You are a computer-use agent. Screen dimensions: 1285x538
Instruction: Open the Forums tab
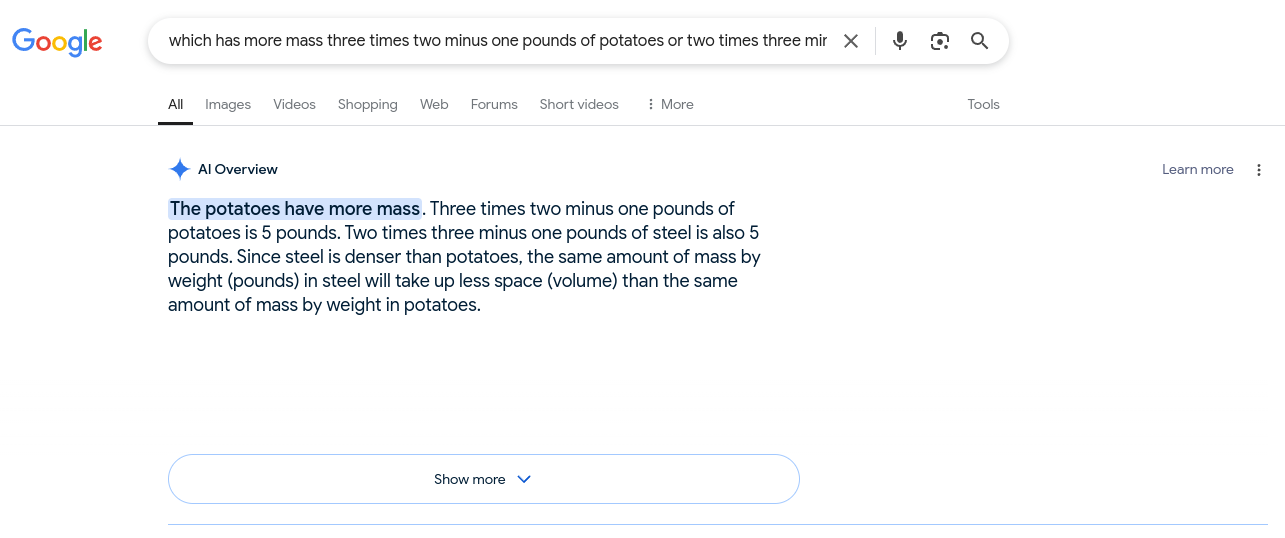[x=494, y=104]
